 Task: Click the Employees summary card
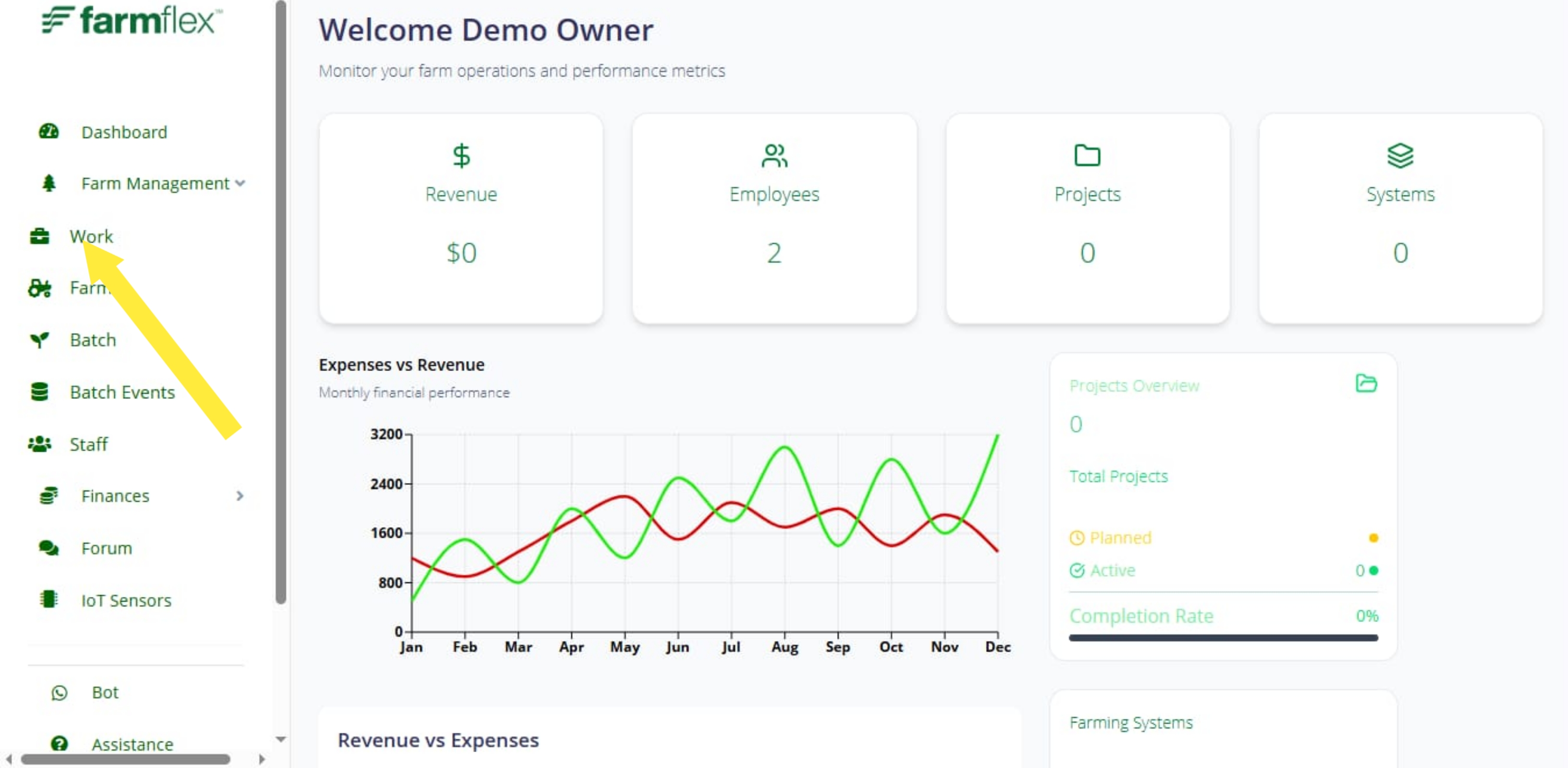coord(774,219)
